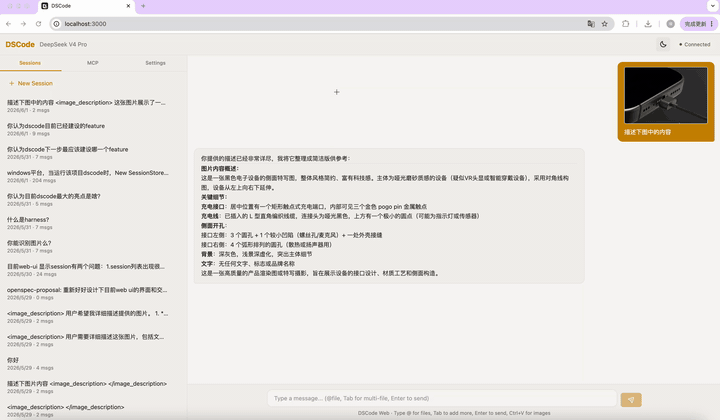
Task: Click the Connected status indicator
Action: click(695, 45)
